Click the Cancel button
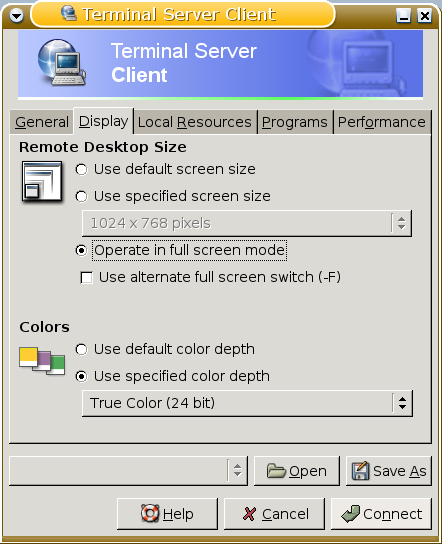This screenshot has height=544, width=442. 274,514
